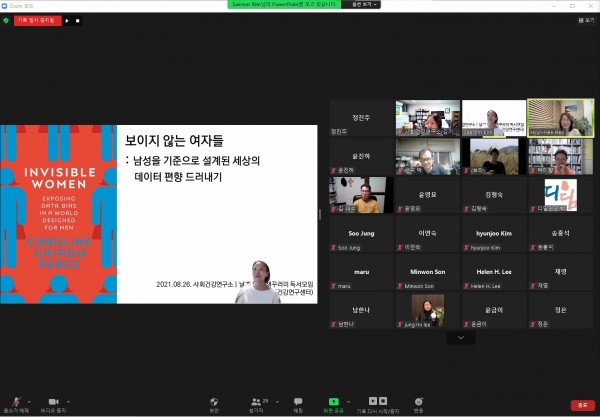
Task: Open the Reactions button
Action: click(x=419, y=405)
